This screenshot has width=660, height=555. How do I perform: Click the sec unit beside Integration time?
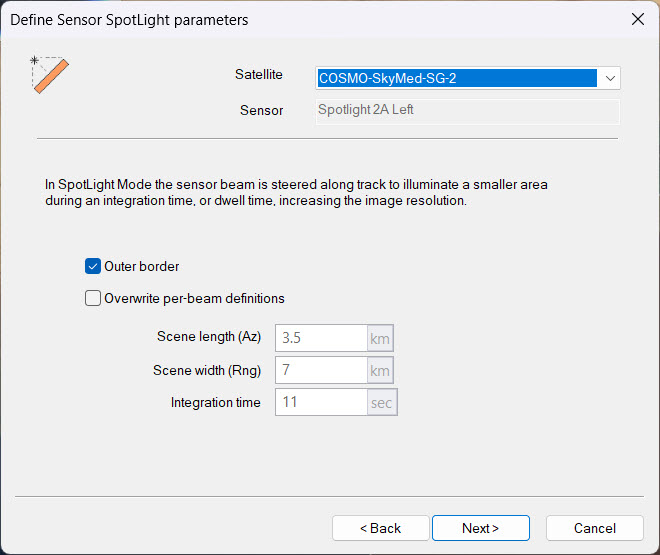383,402
